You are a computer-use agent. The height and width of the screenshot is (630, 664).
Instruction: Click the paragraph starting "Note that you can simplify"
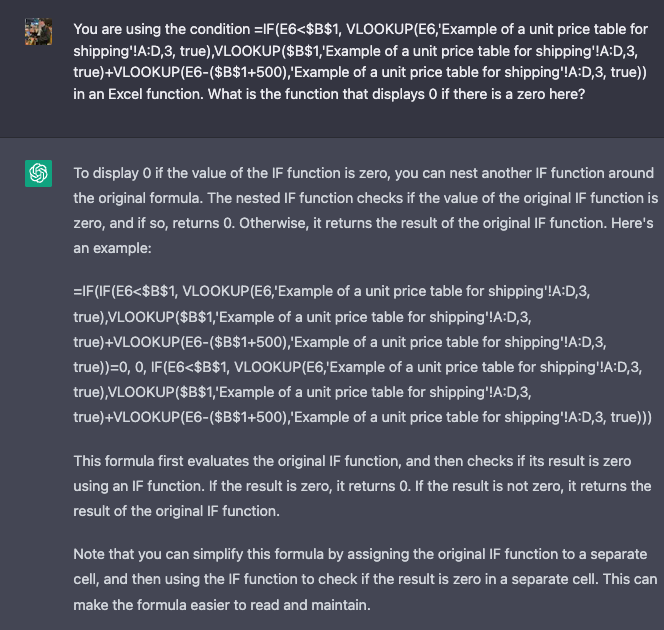(364, 580)
